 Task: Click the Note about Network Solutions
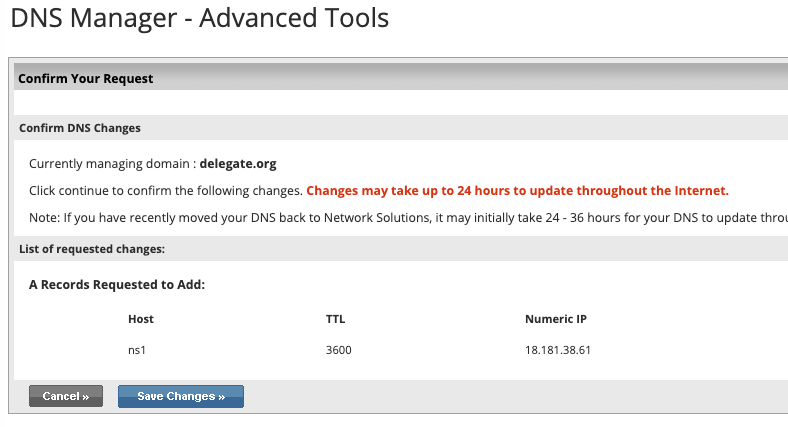click(x=400, y=217)
